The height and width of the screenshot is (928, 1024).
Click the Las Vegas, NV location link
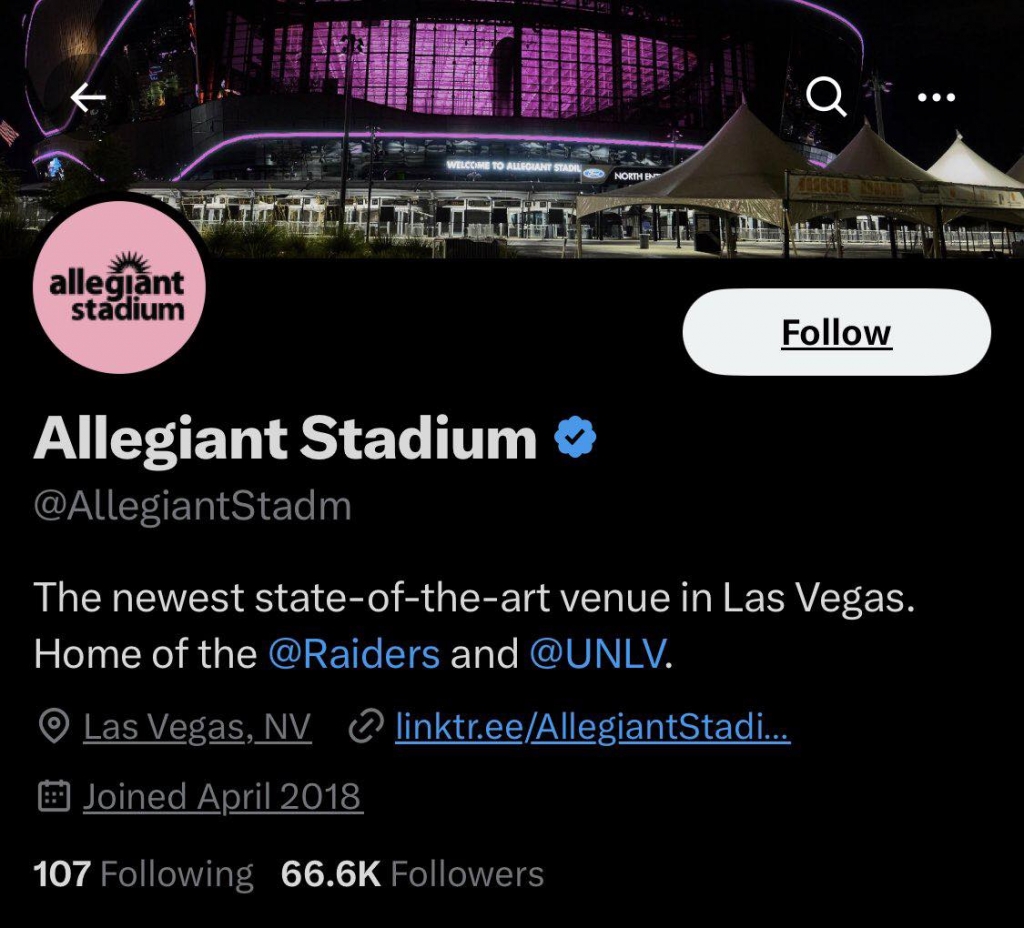pos(197,727)
